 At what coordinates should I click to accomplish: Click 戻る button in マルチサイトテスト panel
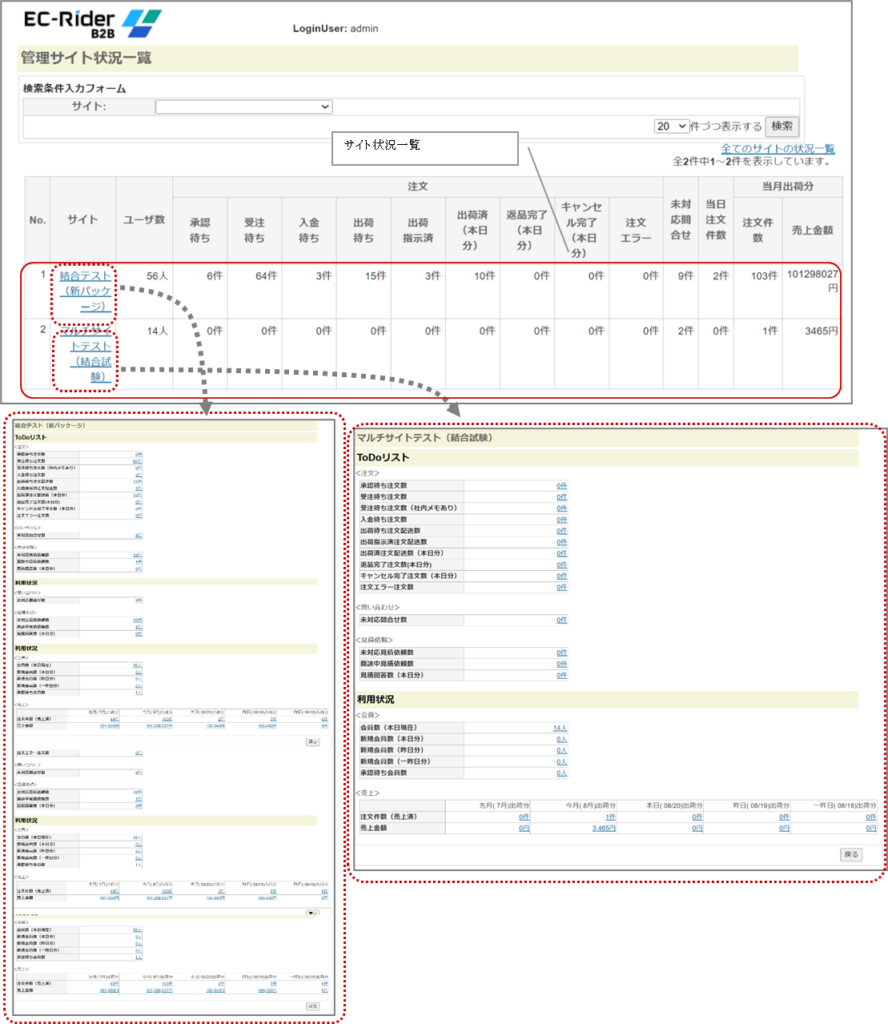click(850, 855)
